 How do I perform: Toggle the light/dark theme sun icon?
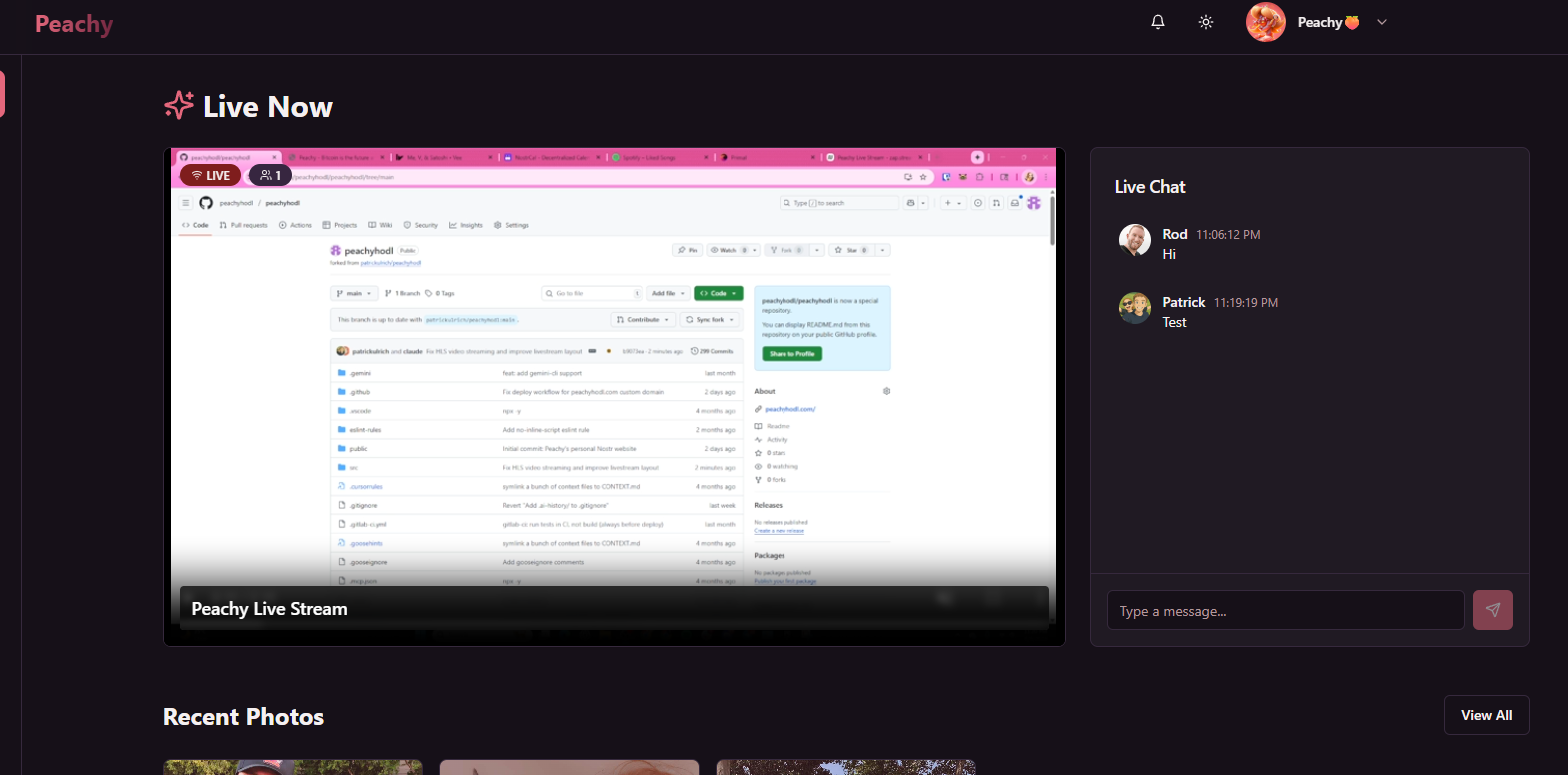(x=1206, y=22)
